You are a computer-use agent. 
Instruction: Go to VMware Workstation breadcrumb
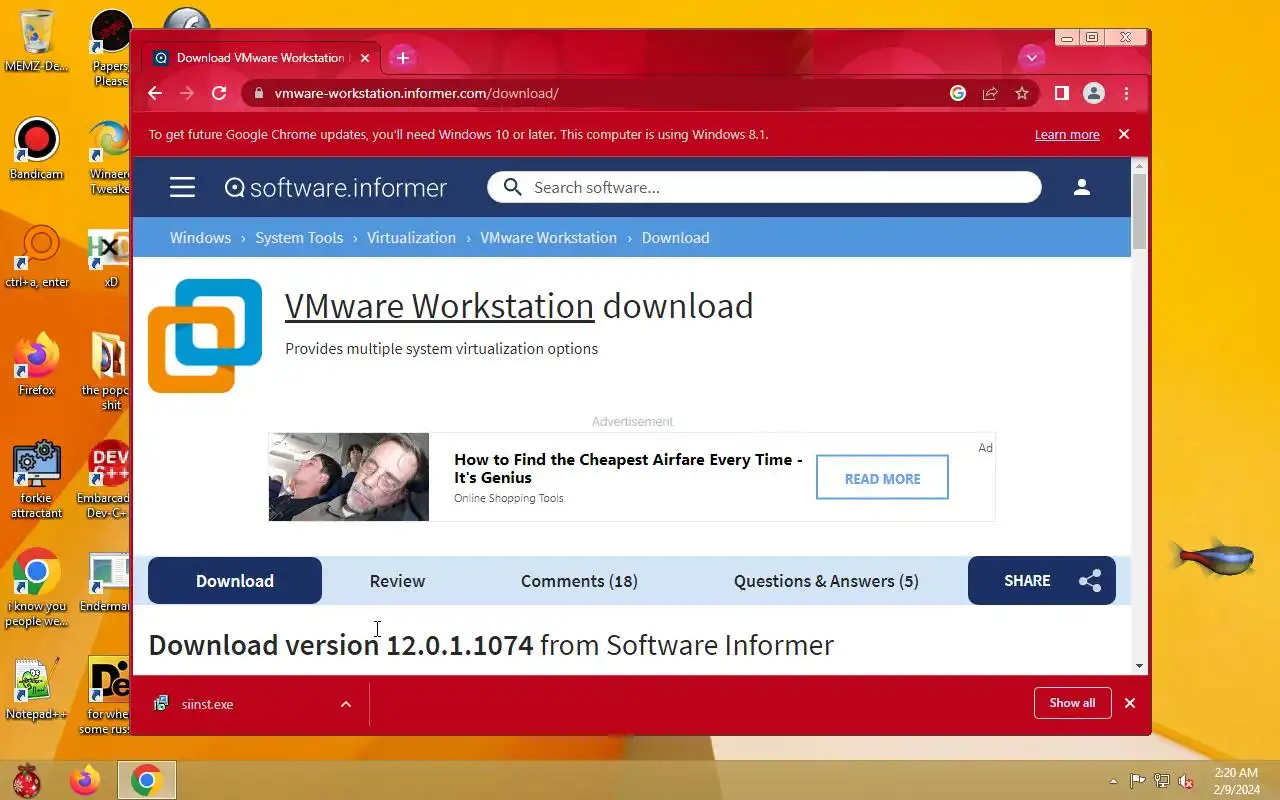548,237
